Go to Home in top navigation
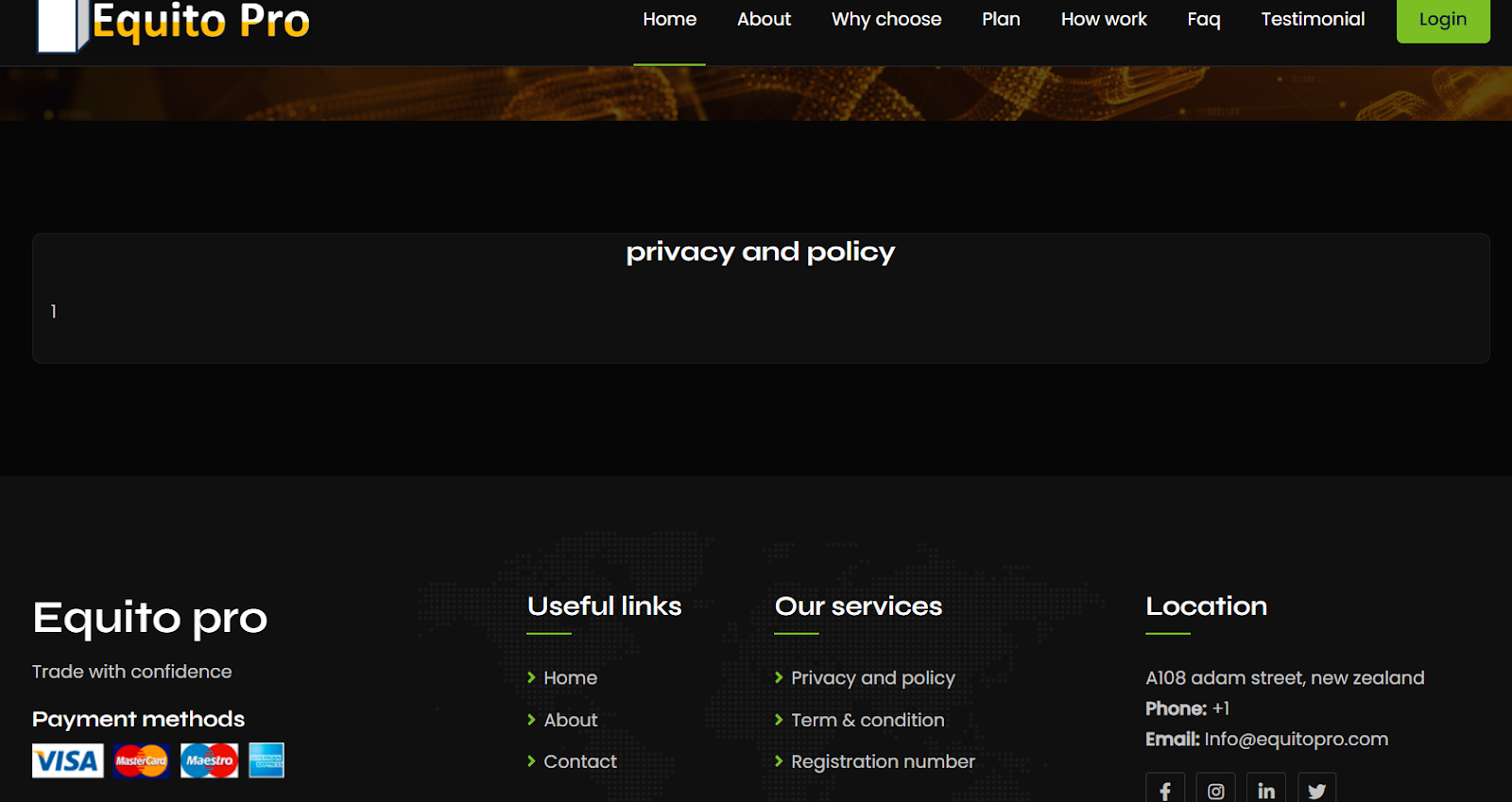1512x802 pixels. tap(670, 19)
